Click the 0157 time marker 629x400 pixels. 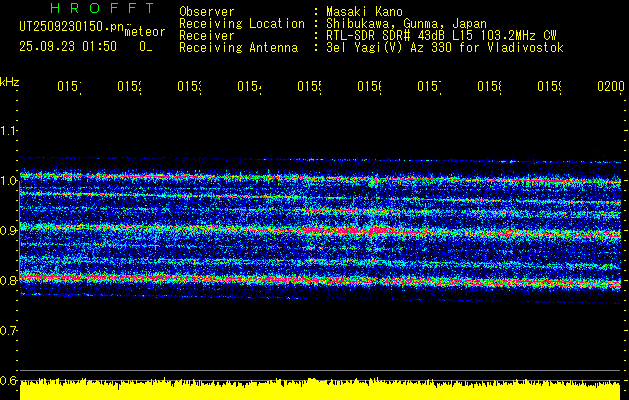click(429, 86)
